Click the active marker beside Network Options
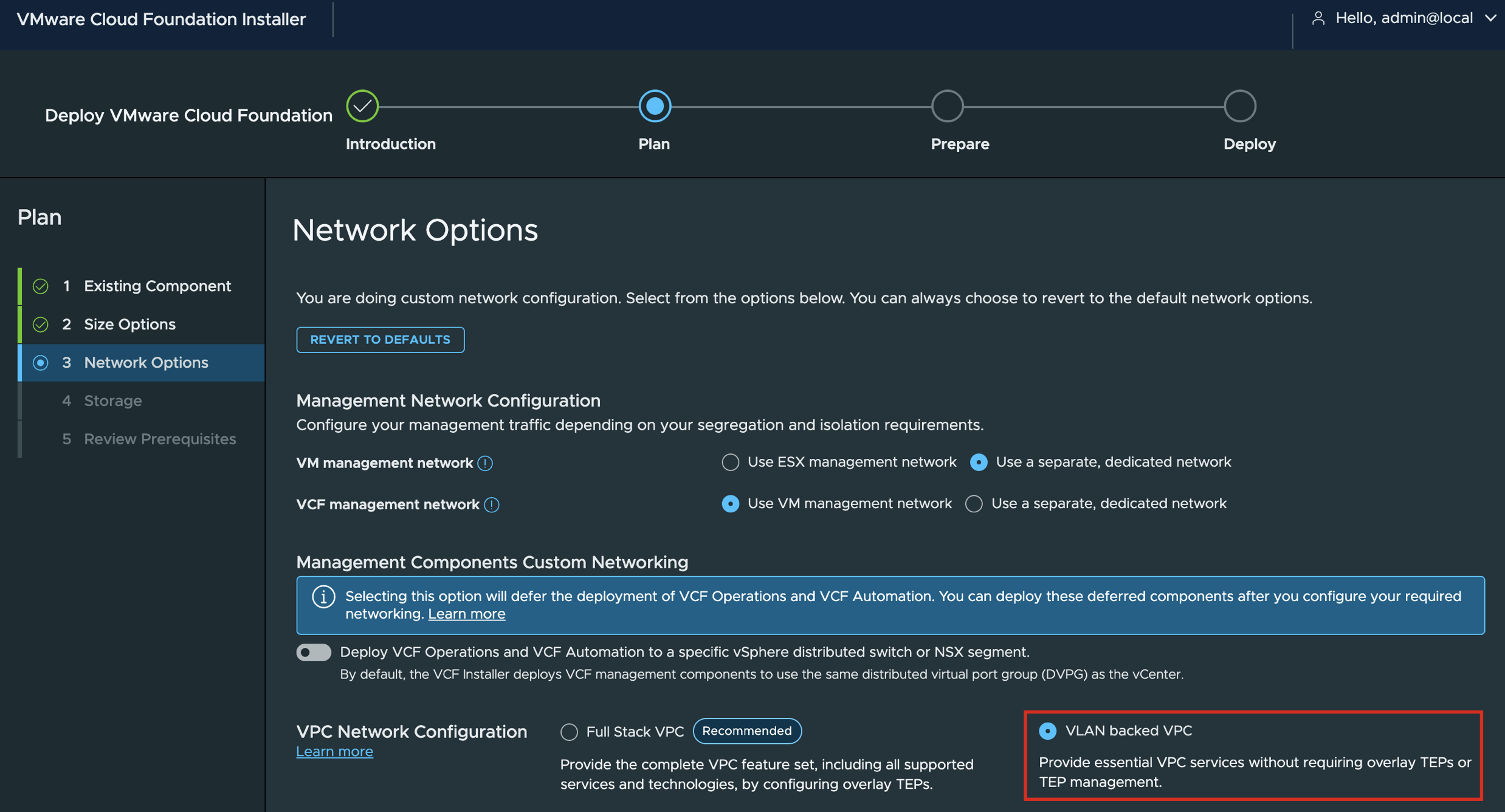The image size is (1505, 812). tap(41, 363)
